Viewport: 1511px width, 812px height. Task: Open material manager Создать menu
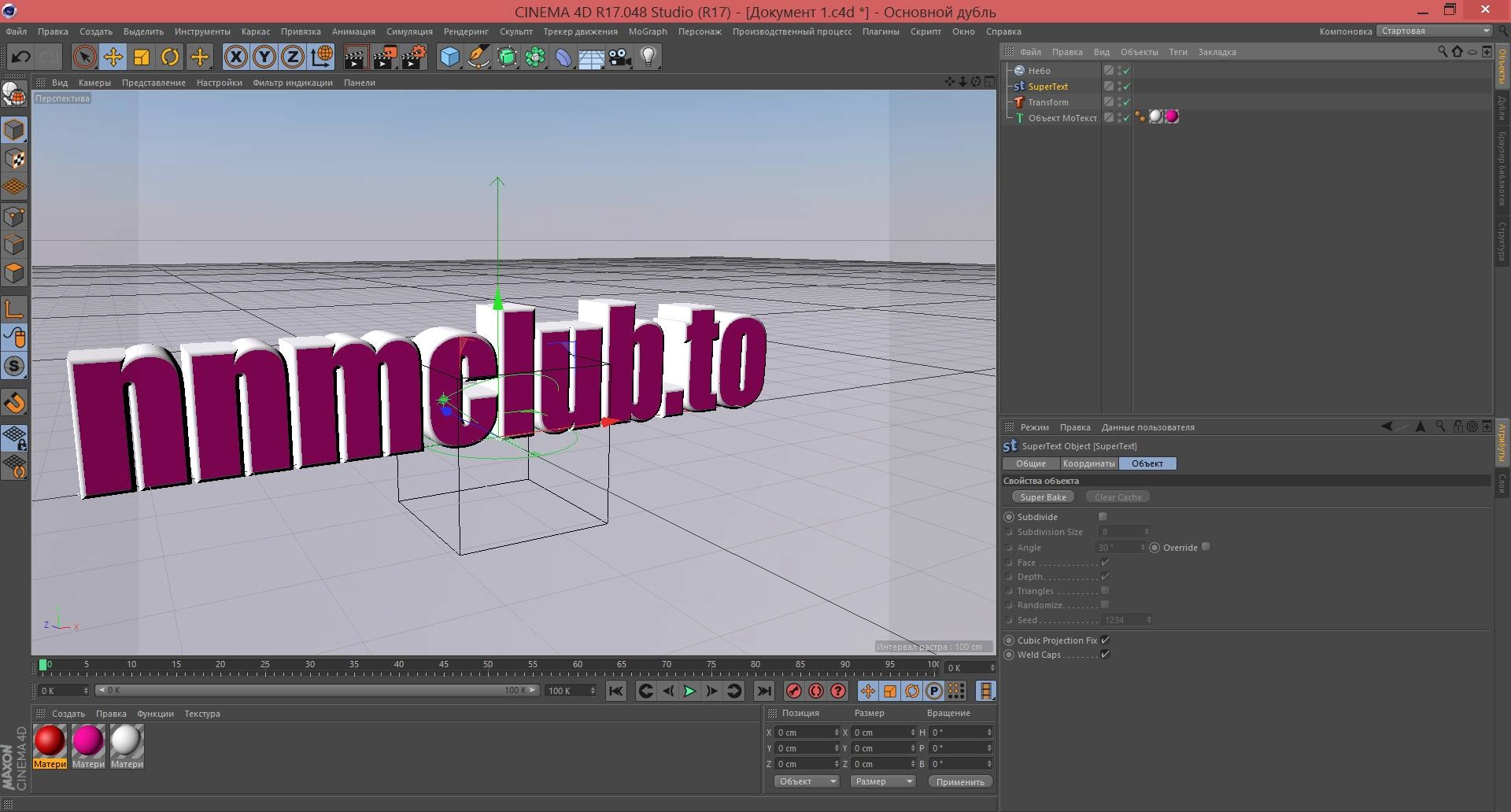tap(68, 714)
